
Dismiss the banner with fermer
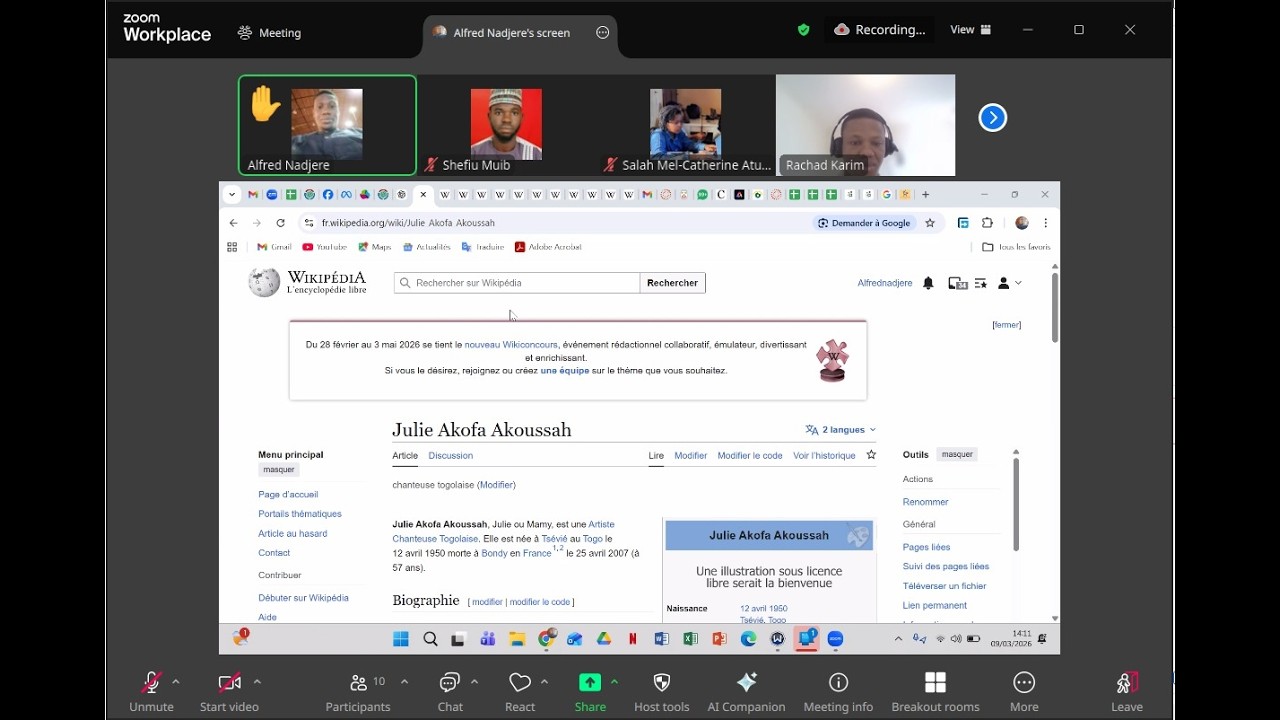tap(1006, 325)
